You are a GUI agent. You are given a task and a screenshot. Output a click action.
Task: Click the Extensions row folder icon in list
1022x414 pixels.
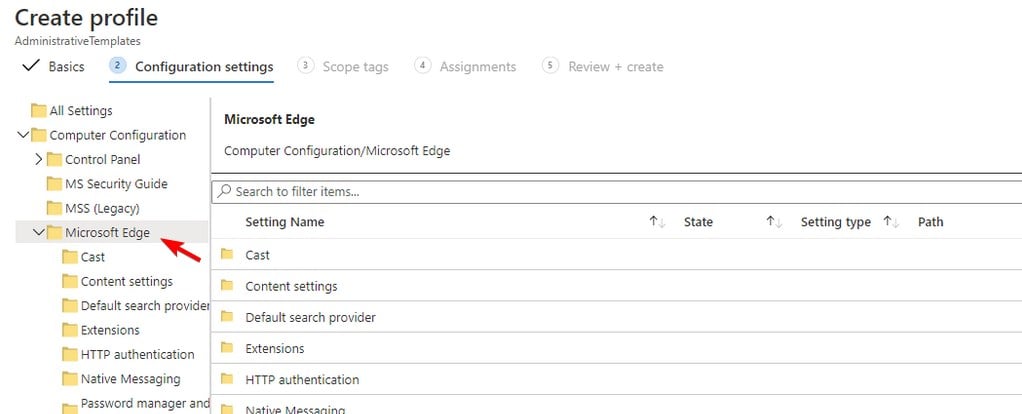pos(227,348)
